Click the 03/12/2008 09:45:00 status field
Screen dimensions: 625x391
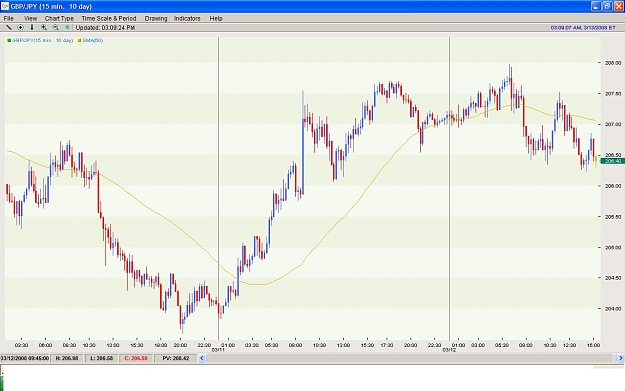[25, 358]
